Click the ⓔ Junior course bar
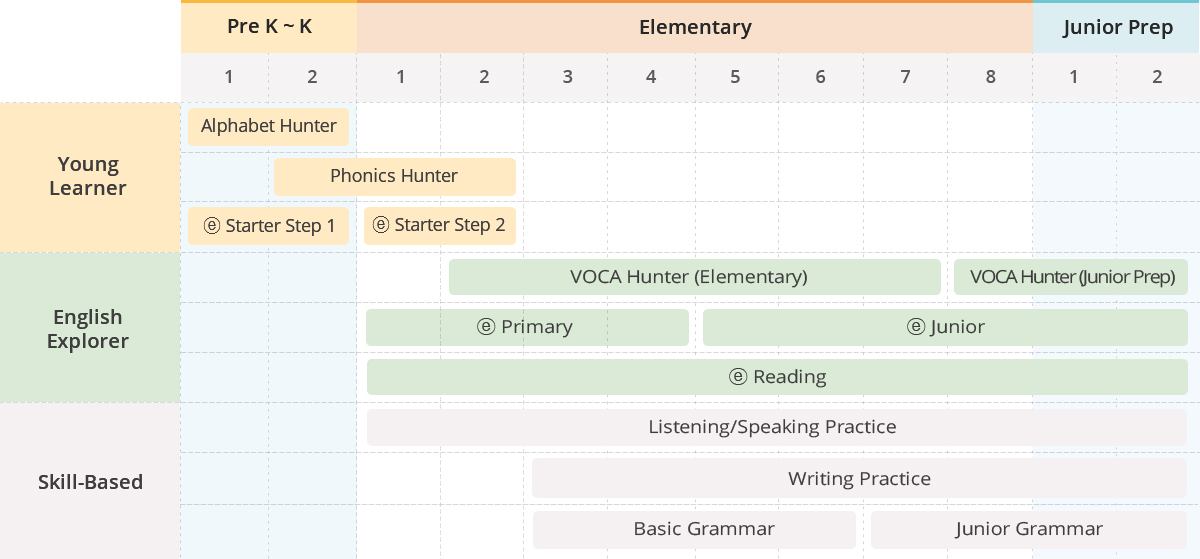Screen dimensions: 1200x559 click(x=945, y=327)
